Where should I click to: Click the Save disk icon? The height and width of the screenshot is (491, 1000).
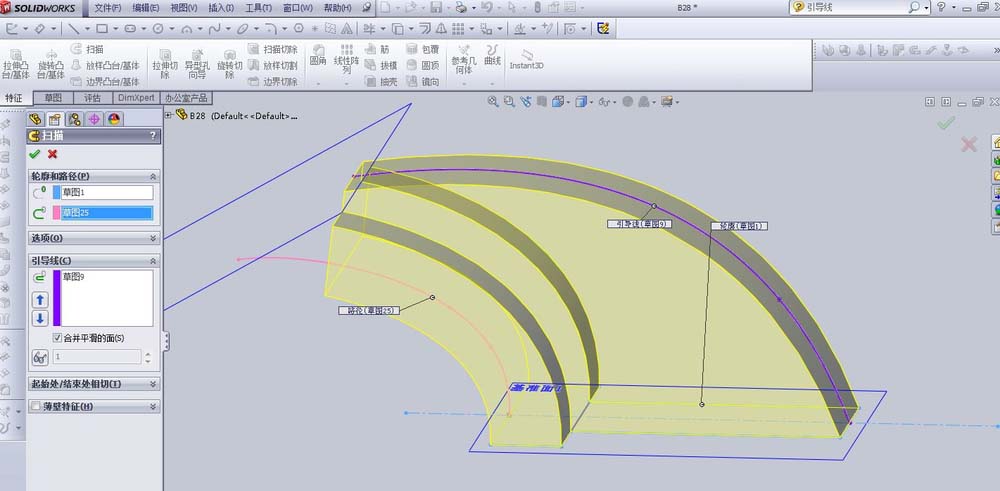[x=437, y=8]
